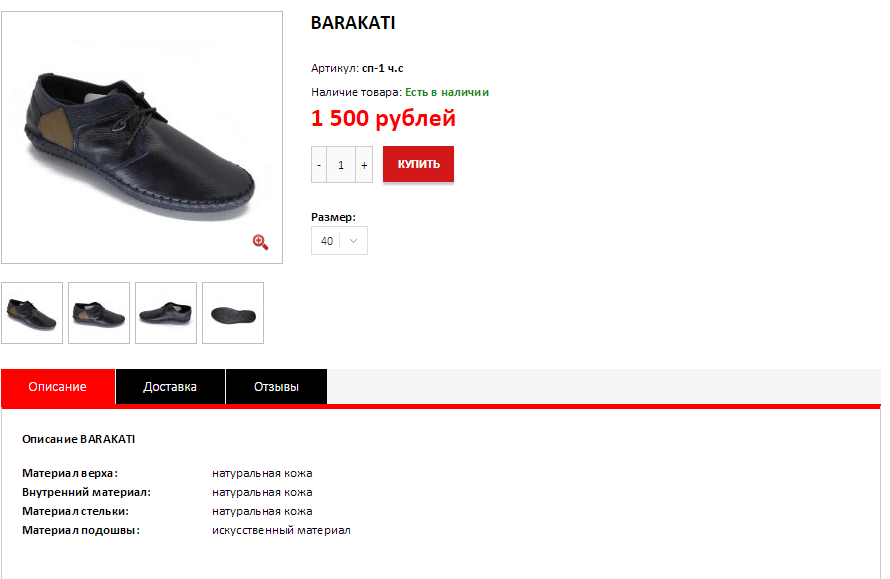Click the Описание BARAKATI heading

tap(78, 439)
